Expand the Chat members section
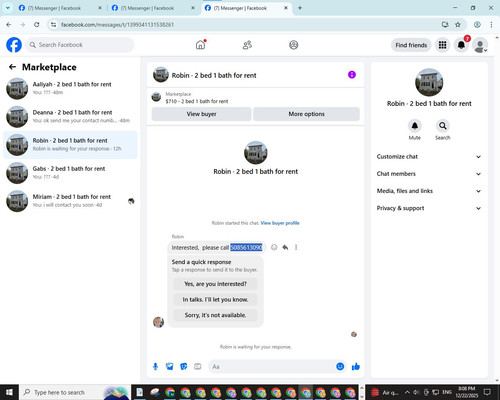 tap(429, 174)
